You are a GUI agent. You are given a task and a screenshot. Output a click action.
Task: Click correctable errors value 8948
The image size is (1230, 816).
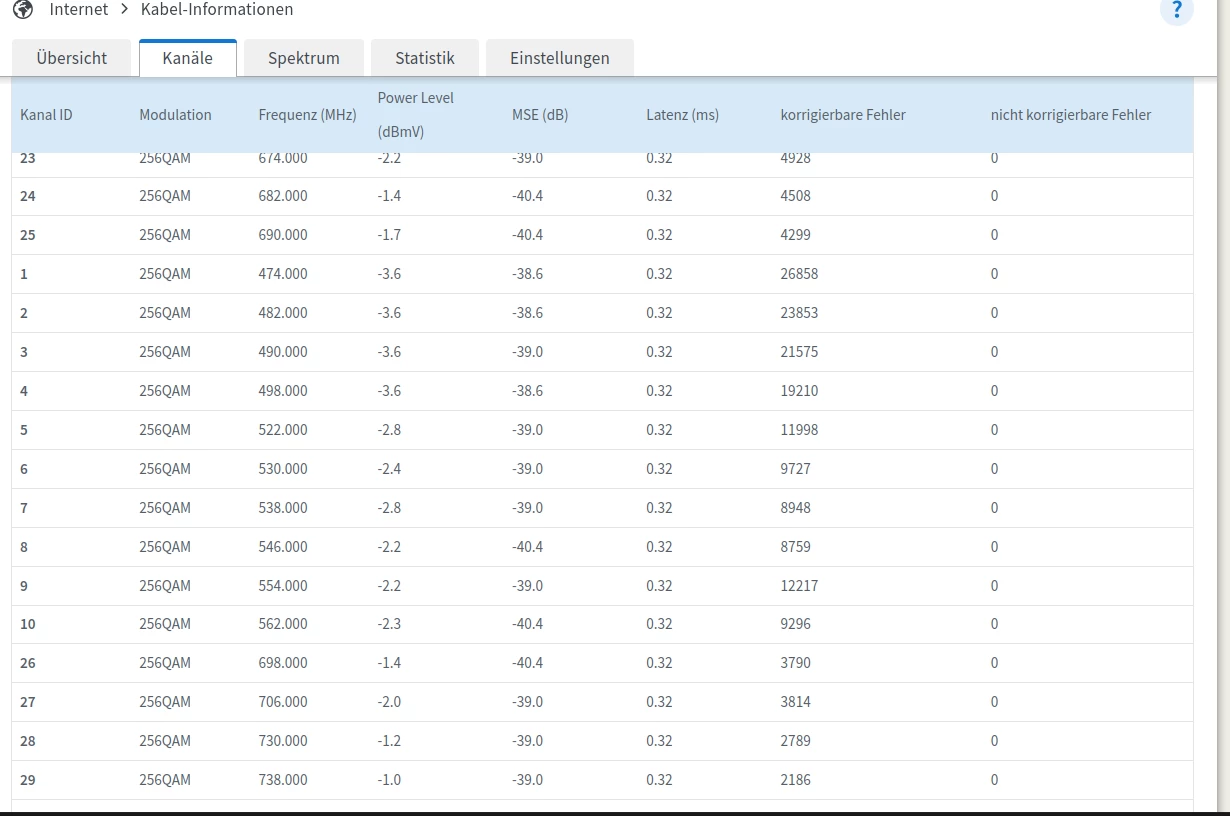point(795,508)
